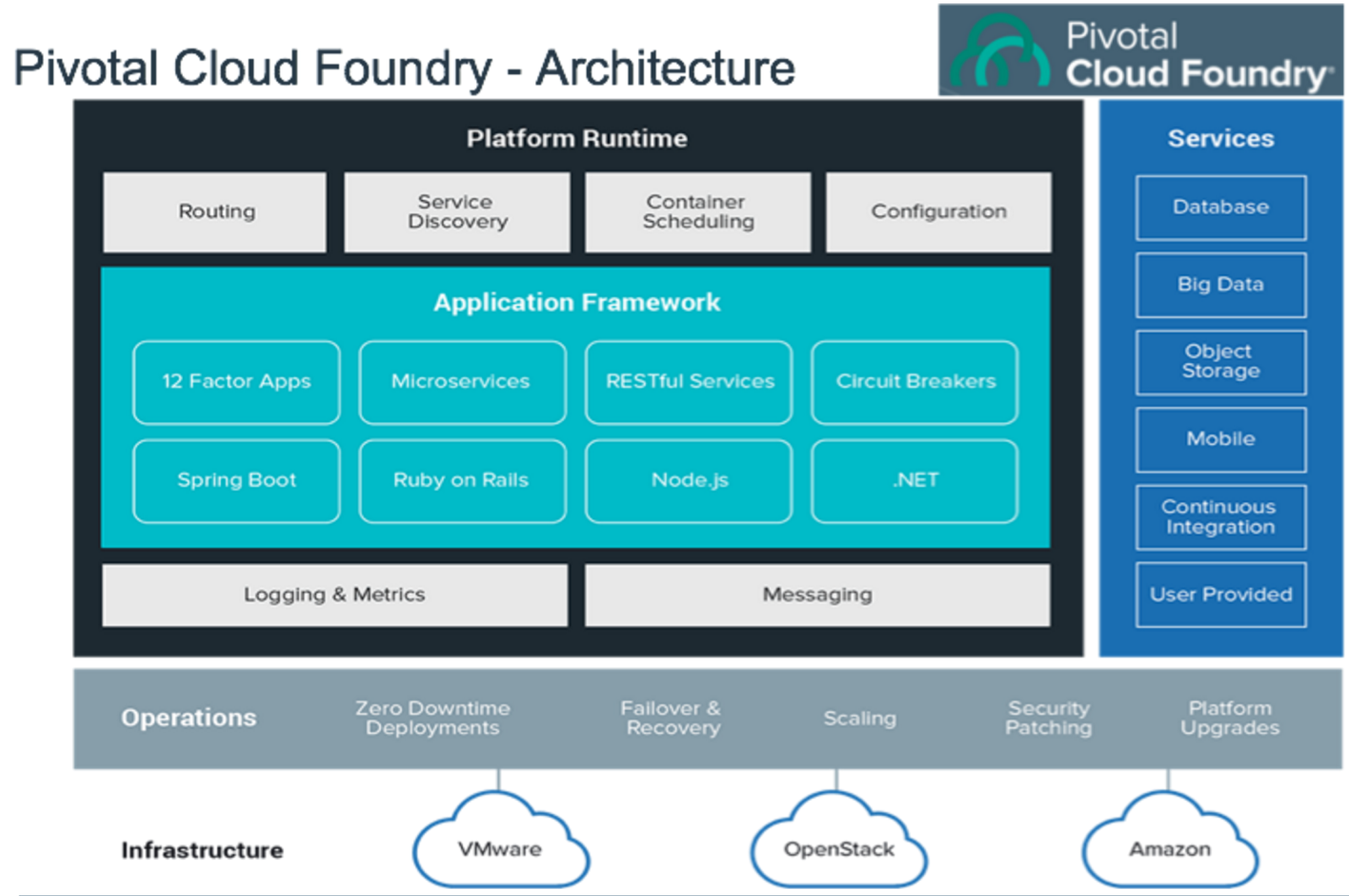The height and width of the screenshot is (896, 1349).
Task: Click the Zero Downtime Deployments label
Action: pos(433,718)
